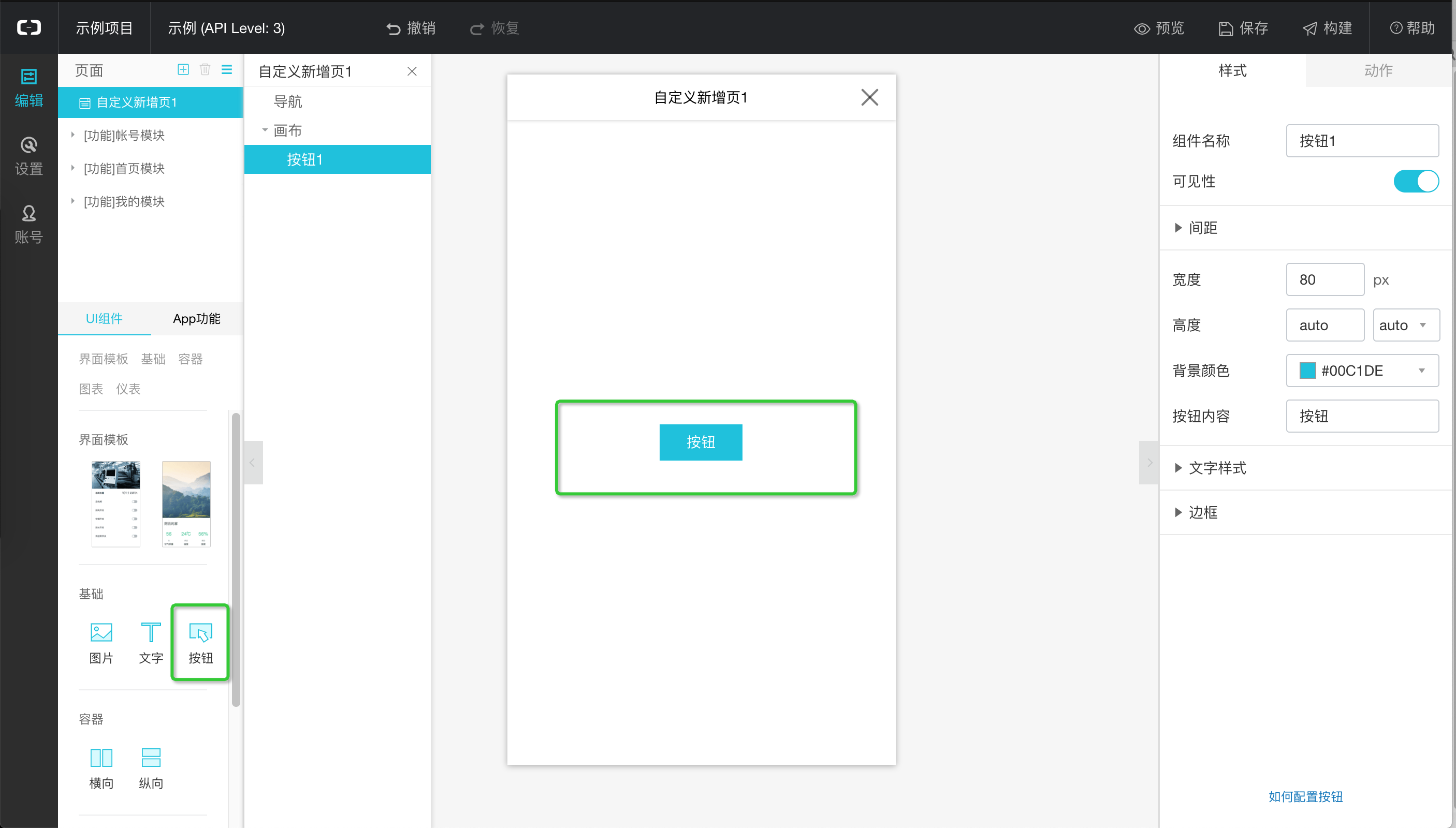This screenshot has width=1456, height=828.
Task: Select 按钮1 in the outline tree
Action: (337, 159)
